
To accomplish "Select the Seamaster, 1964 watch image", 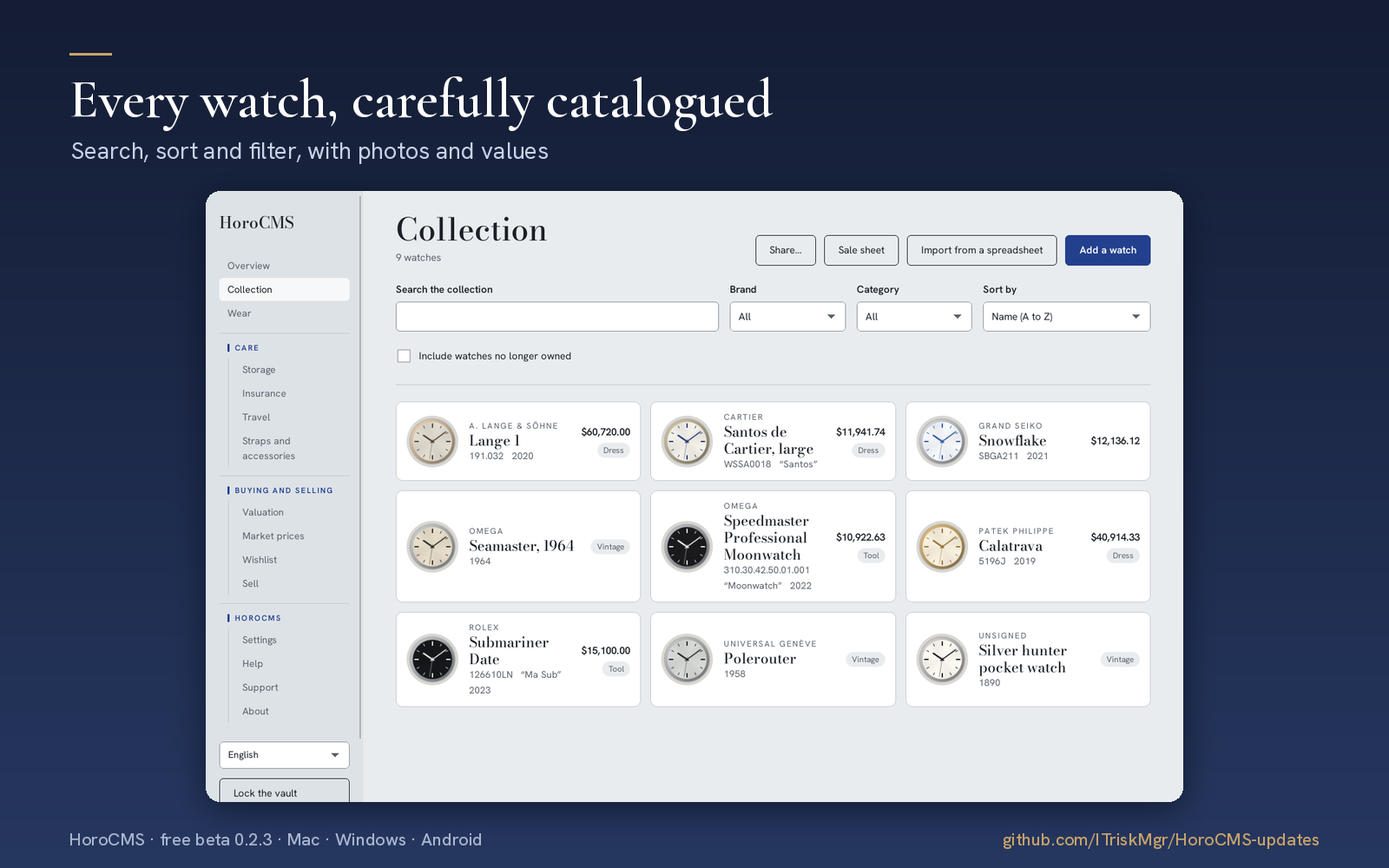I will pos(432,547).
